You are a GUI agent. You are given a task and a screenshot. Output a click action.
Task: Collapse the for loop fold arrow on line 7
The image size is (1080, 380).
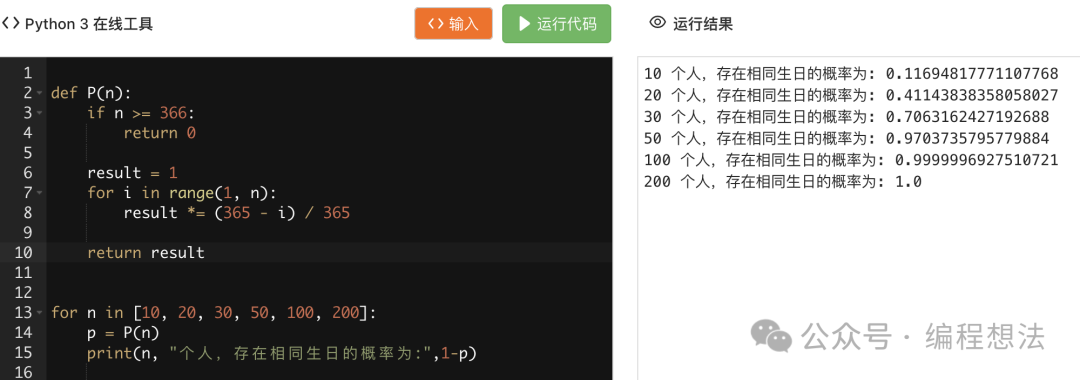pyautogui.click(x=39, y=193)
